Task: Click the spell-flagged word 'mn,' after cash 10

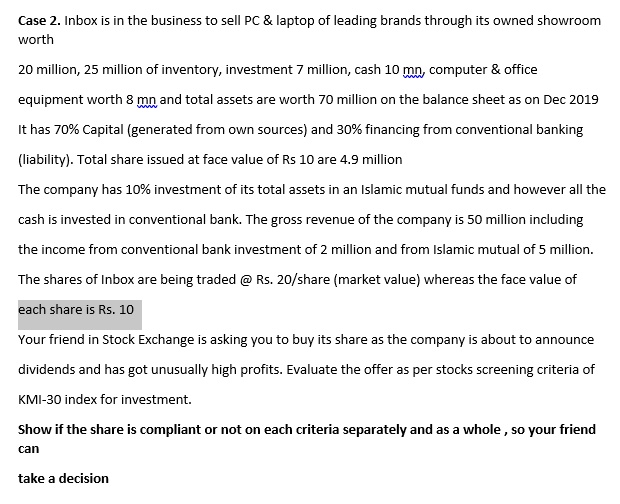Action: tap(414, 70)
